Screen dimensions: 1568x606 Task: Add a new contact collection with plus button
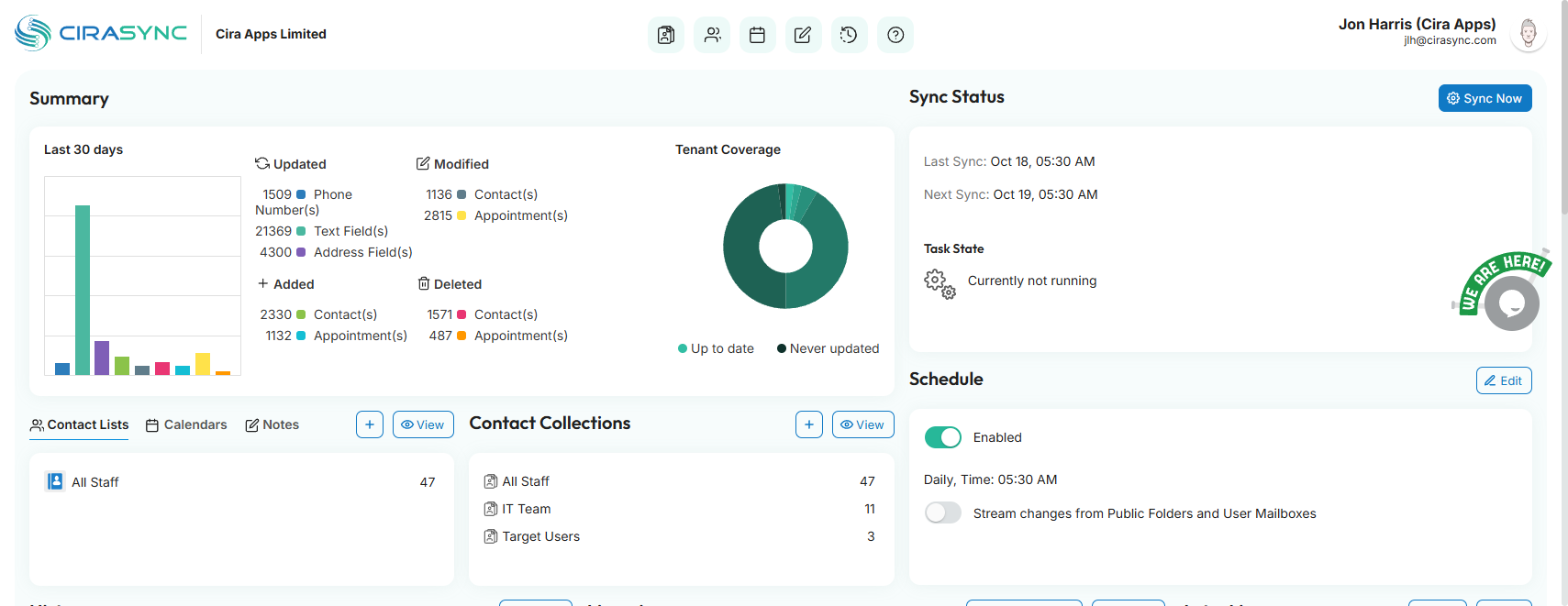coord(809,424)
